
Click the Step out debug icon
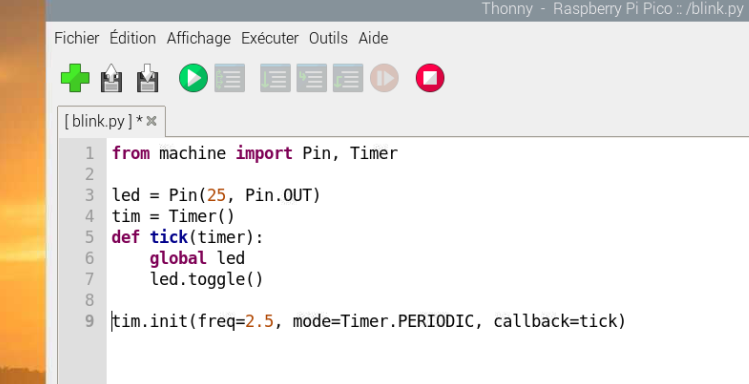pos(348,78)
